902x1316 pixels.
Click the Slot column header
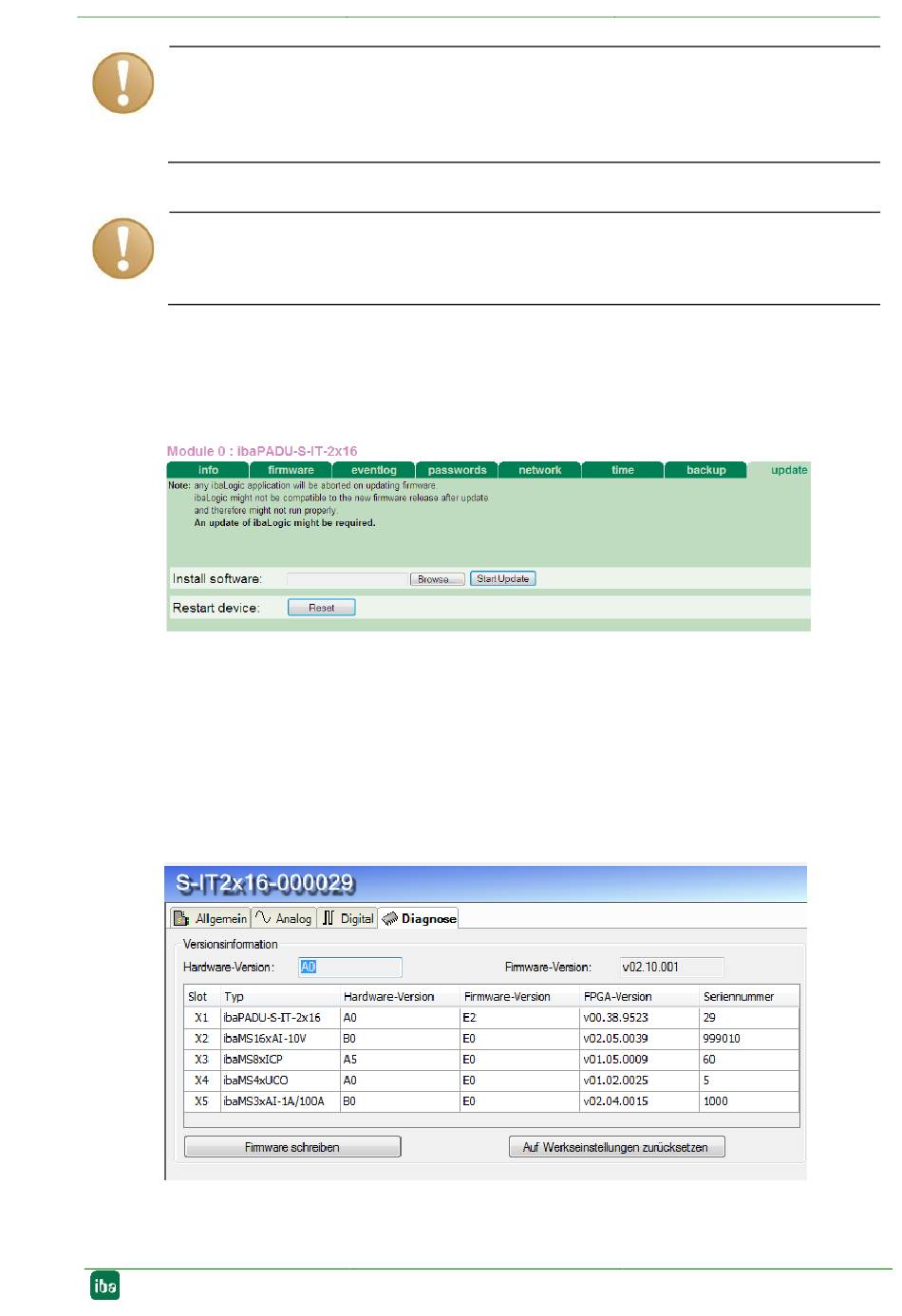[202, 996]
